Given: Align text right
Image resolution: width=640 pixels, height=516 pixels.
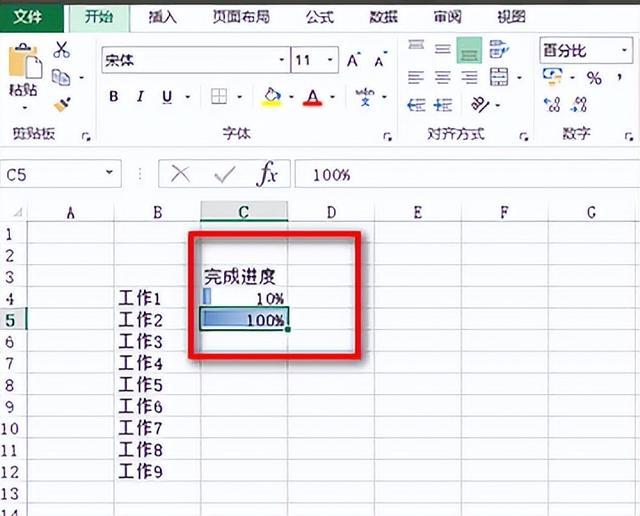Looking at the screenshot, I should point(469,77).
